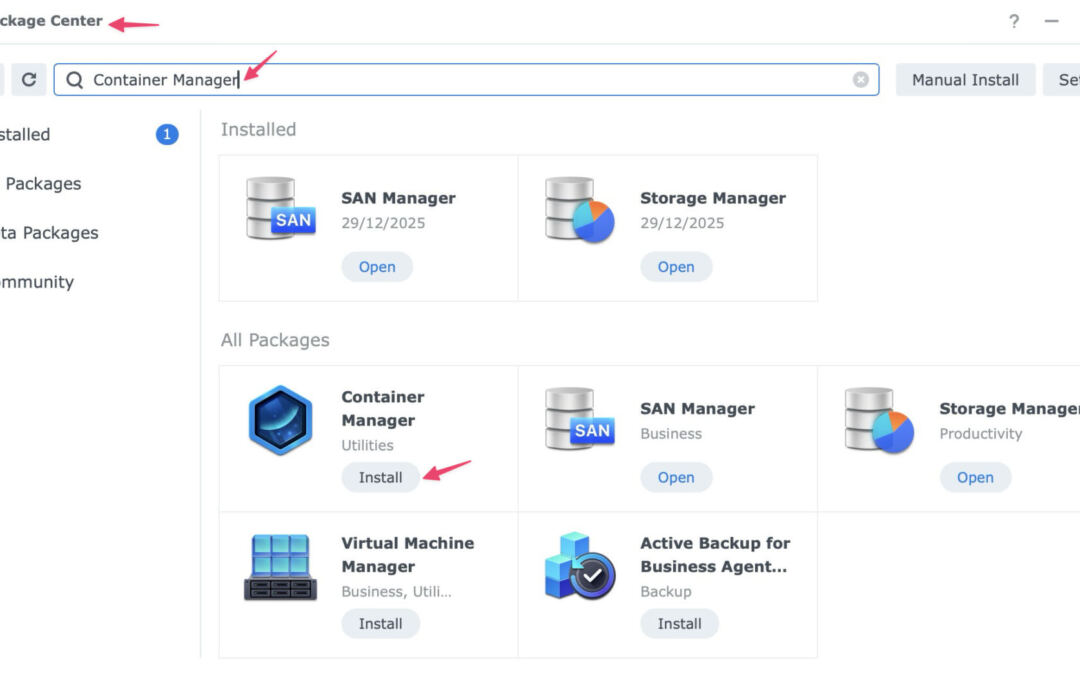The height and width of the screenshot is (675, 1080).
Task: Click the installed Storage Manager icon
Action: click(x=579, y=209)
